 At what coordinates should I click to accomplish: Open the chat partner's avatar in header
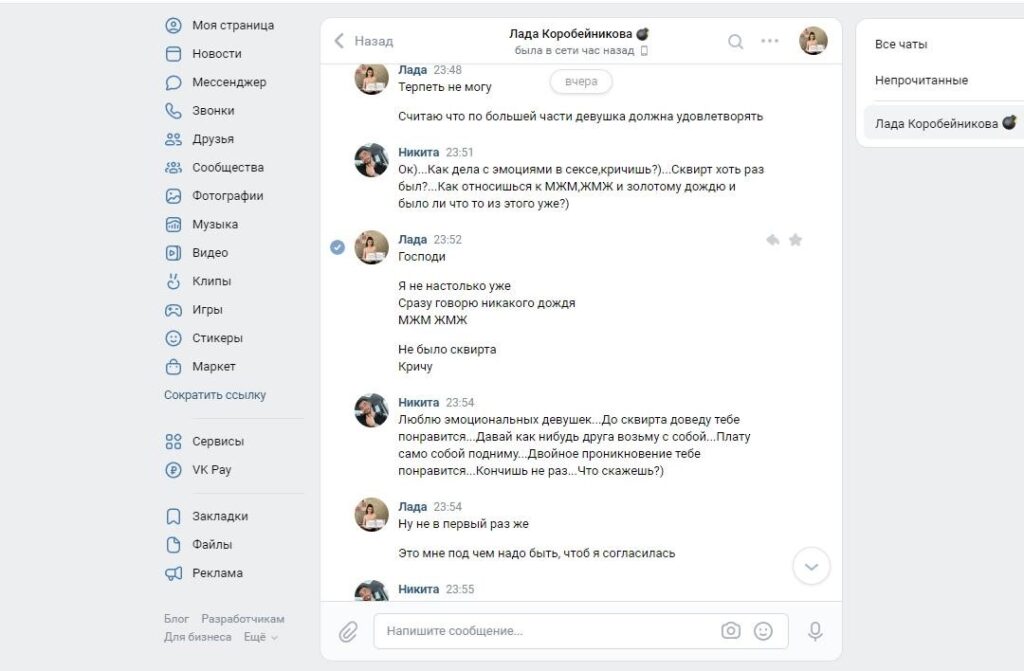[813, 41]
